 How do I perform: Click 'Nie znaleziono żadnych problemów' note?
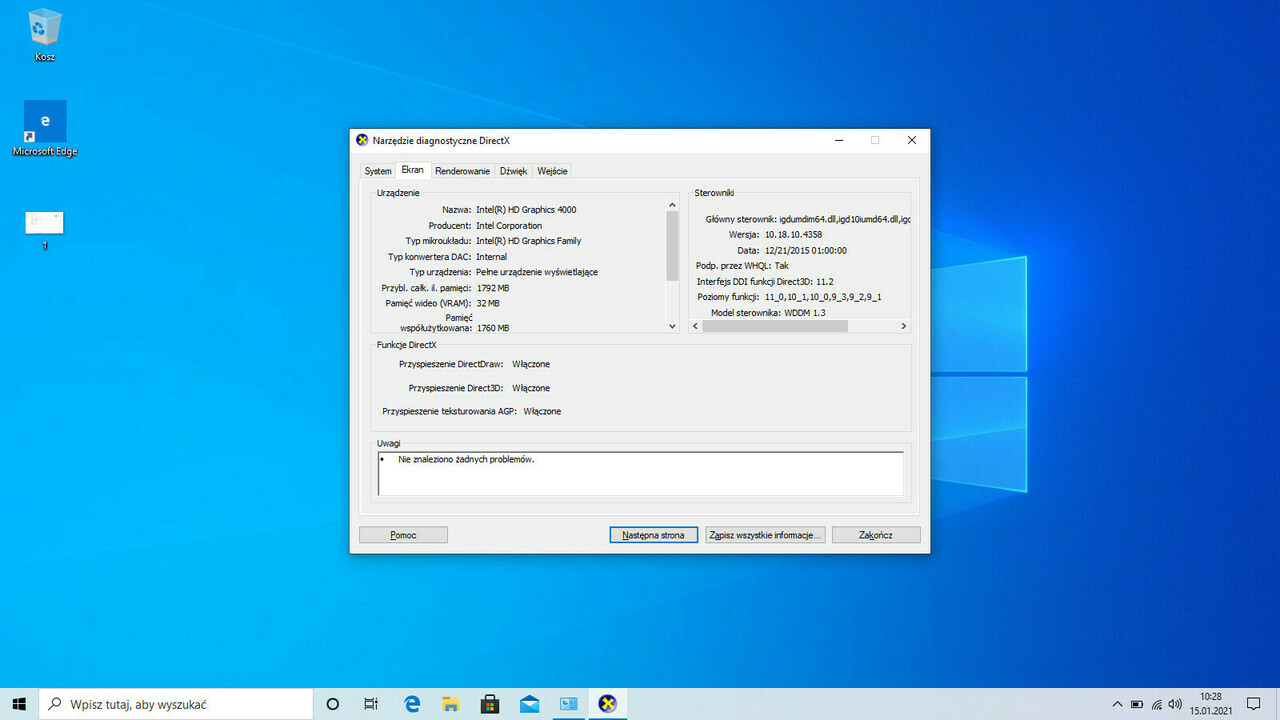point(466,460)
